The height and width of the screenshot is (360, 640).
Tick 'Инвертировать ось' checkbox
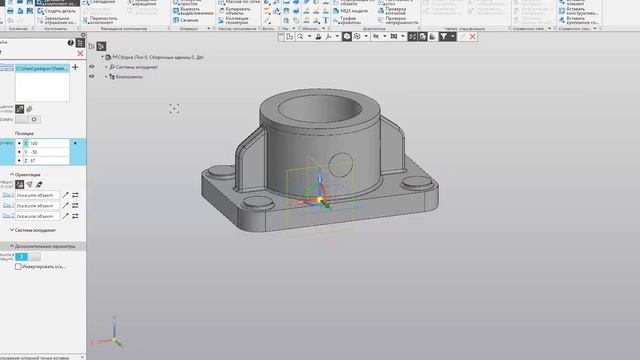click(x=18, y=267)
